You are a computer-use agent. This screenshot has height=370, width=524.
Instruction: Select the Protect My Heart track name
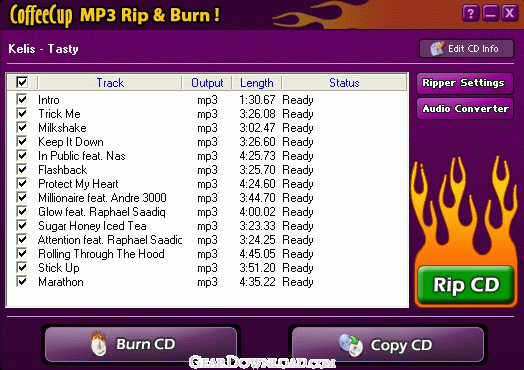click(x=78, y=184)
